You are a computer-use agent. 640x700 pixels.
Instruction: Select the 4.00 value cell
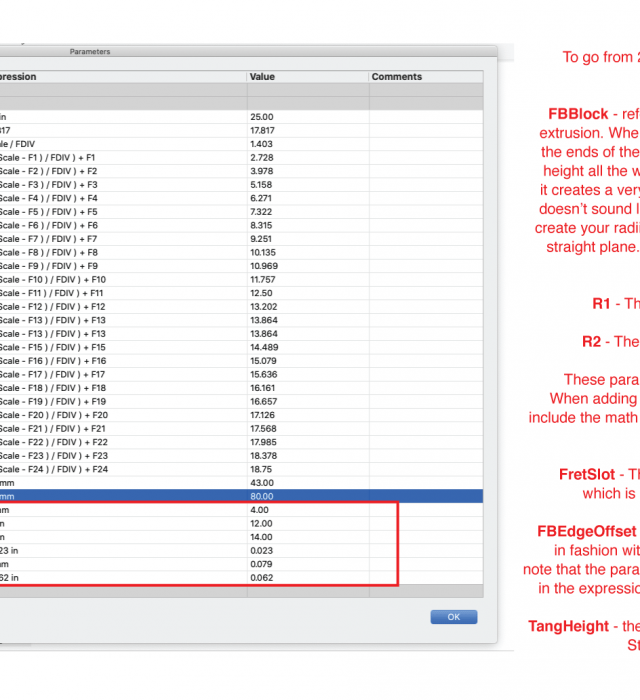pos(307,510)
